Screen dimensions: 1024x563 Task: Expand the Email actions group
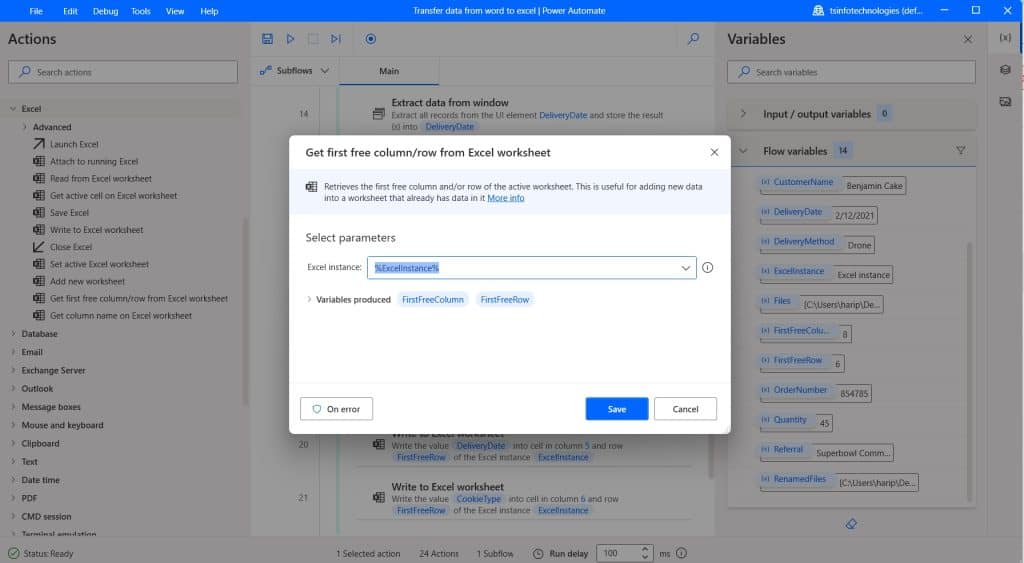click(x=12, y=352)
